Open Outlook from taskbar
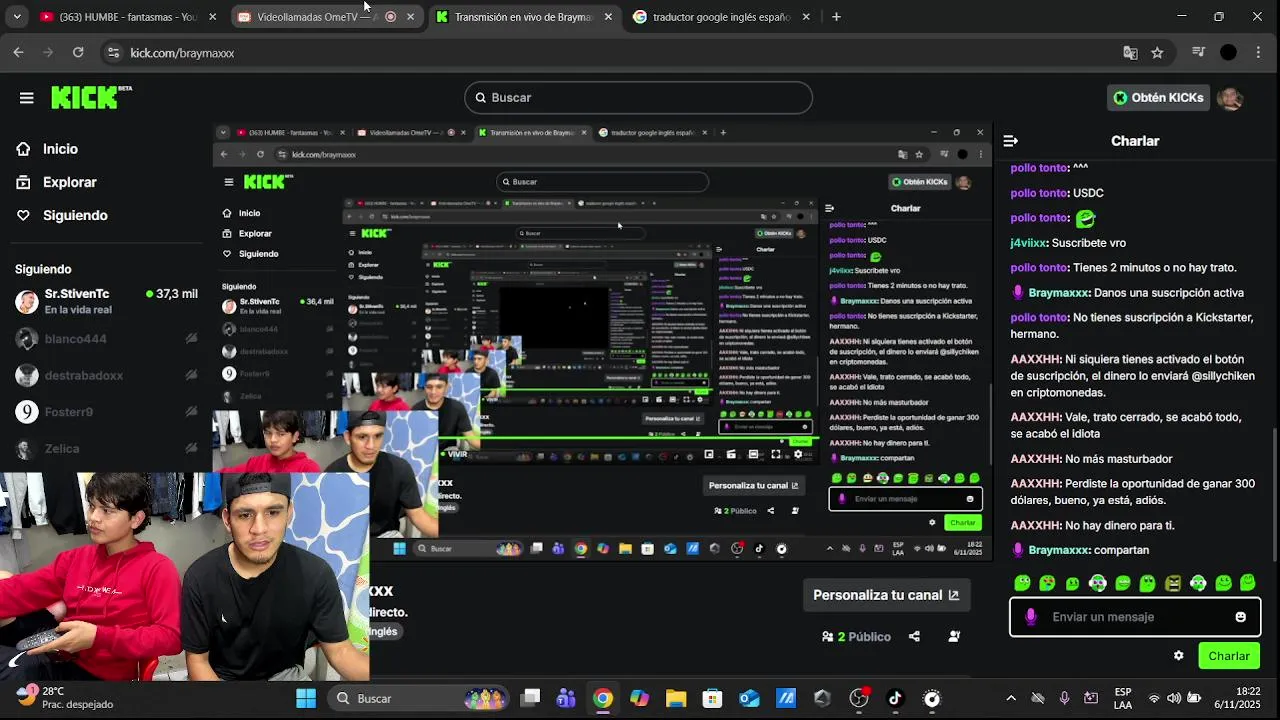This screenshot has width=1280, height=720. tap(749, 698)
